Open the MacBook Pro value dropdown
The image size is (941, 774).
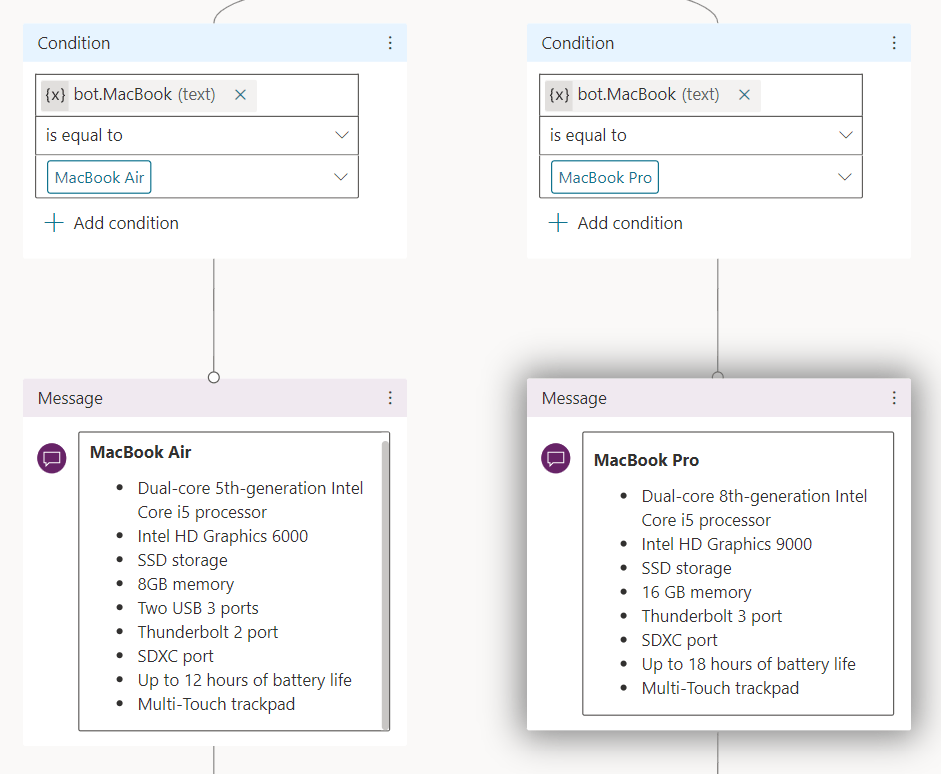[x=845, y=177]
